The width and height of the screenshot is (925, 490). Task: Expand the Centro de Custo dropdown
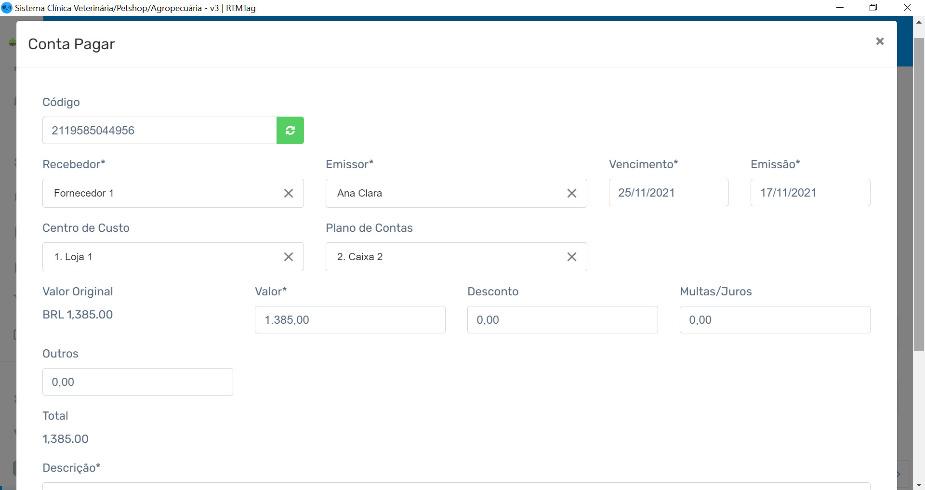tap(160, 257)
